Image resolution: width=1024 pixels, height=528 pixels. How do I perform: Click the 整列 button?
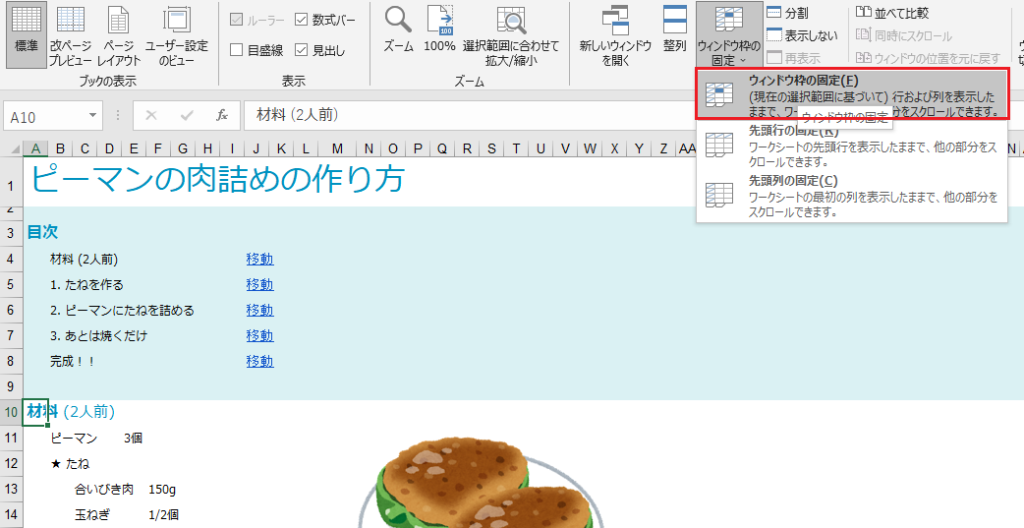(675, 29)
